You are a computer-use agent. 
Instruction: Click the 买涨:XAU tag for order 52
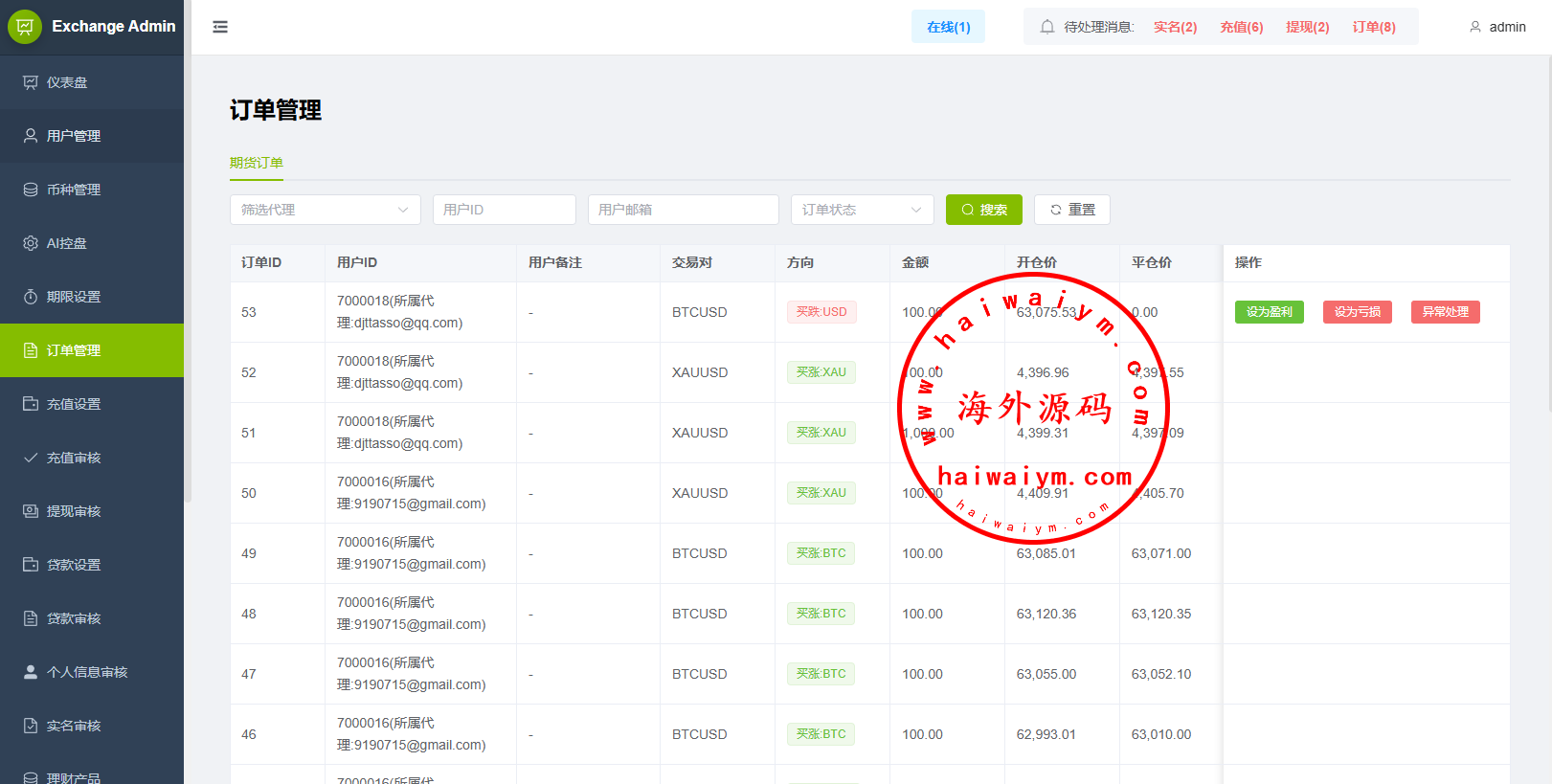(821, 372)
